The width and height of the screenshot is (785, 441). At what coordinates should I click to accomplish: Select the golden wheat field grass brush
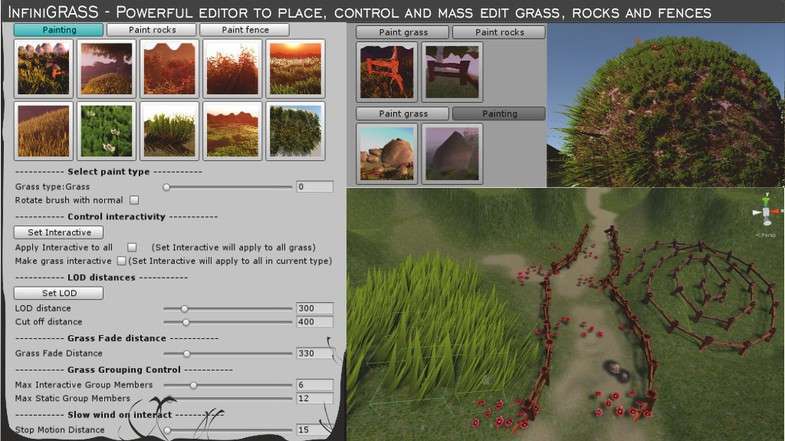(x=44, y=131)
